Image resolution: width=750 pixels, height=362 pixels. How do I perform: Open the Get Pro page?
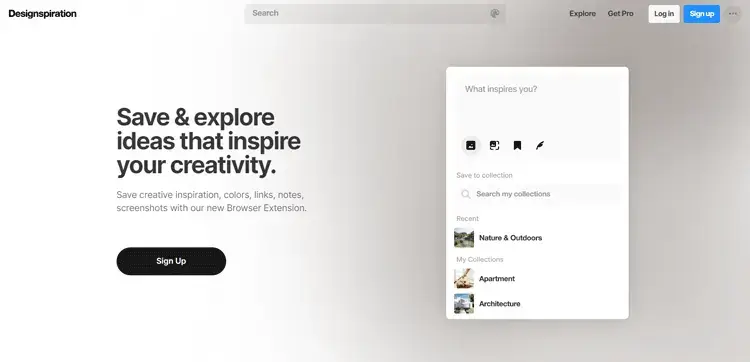[x=620, y=13]
